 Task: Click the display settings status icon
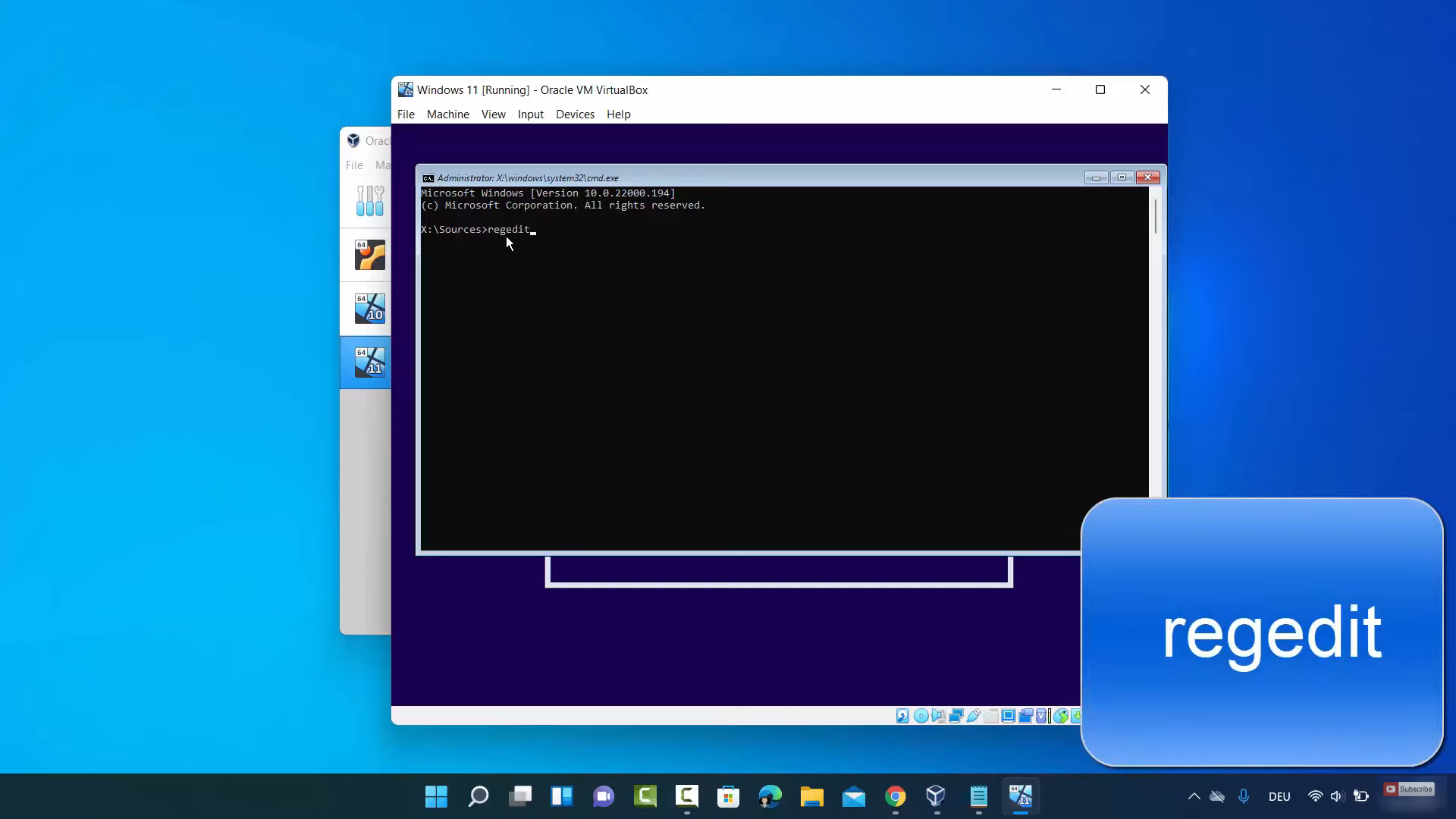[x=1009, y=716]
